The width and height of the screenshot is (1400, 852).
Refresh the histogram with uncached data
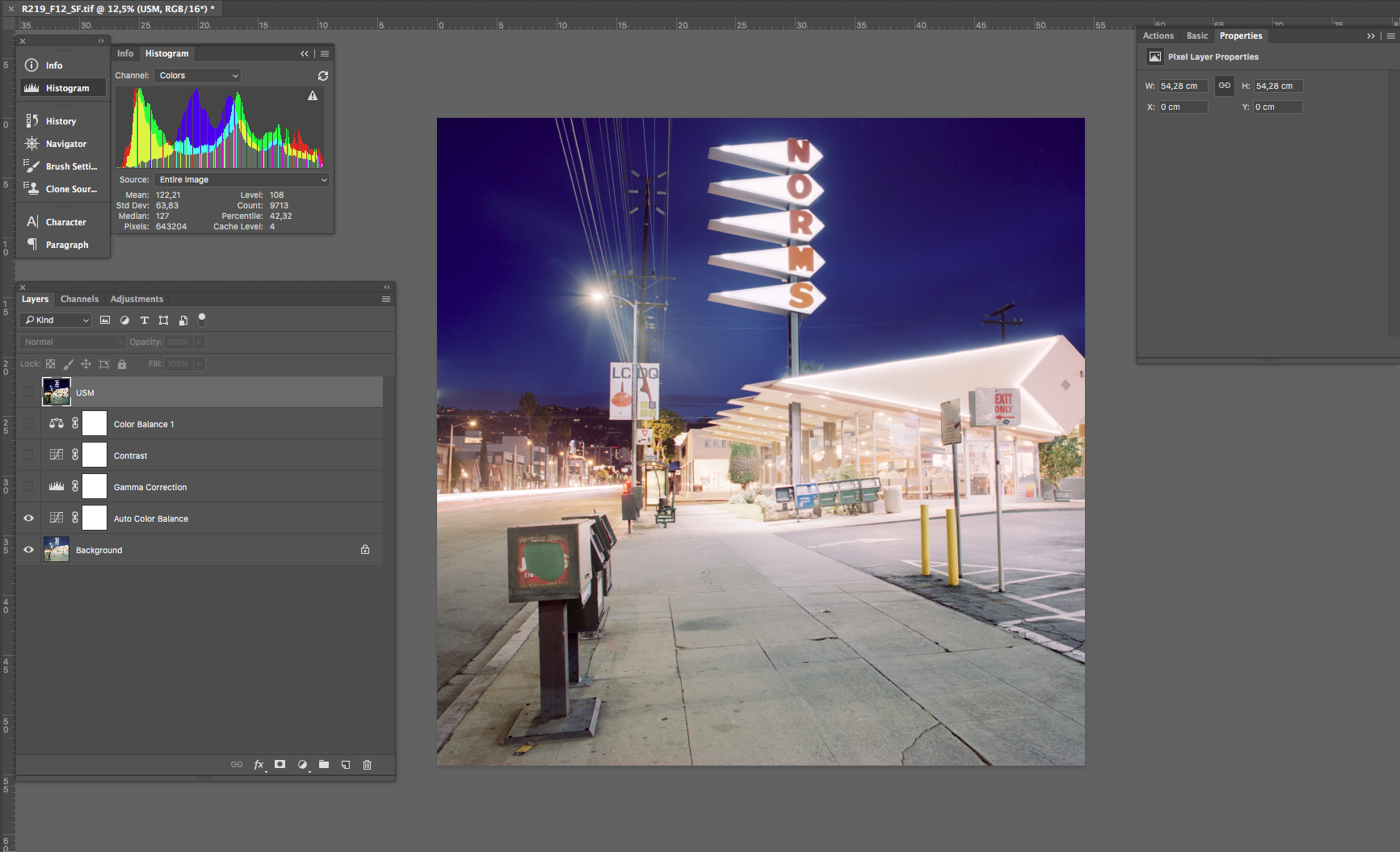pos(323,76)
